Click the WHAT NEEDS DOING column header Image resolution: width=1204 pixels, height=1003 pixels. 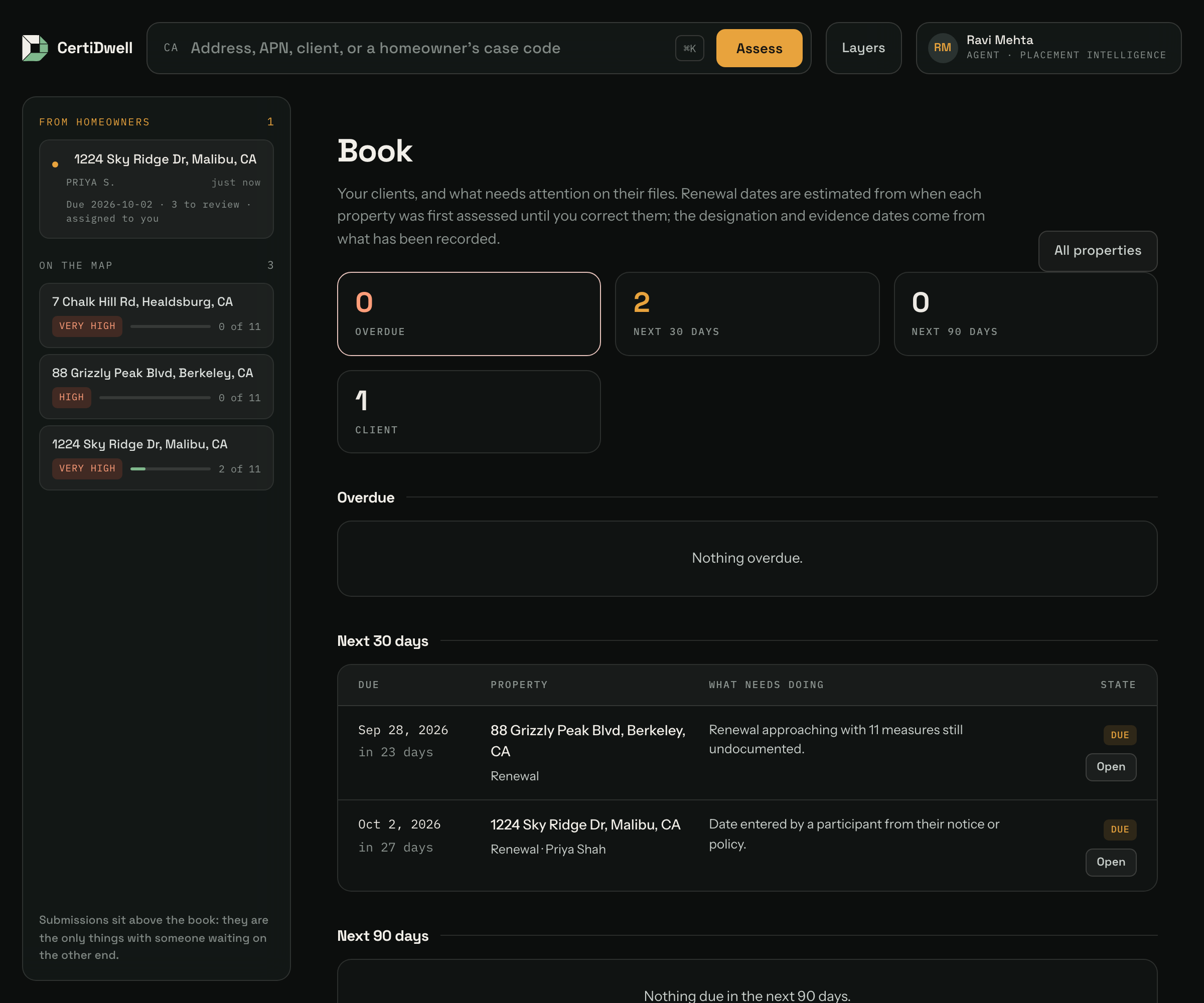pos(766,685)
